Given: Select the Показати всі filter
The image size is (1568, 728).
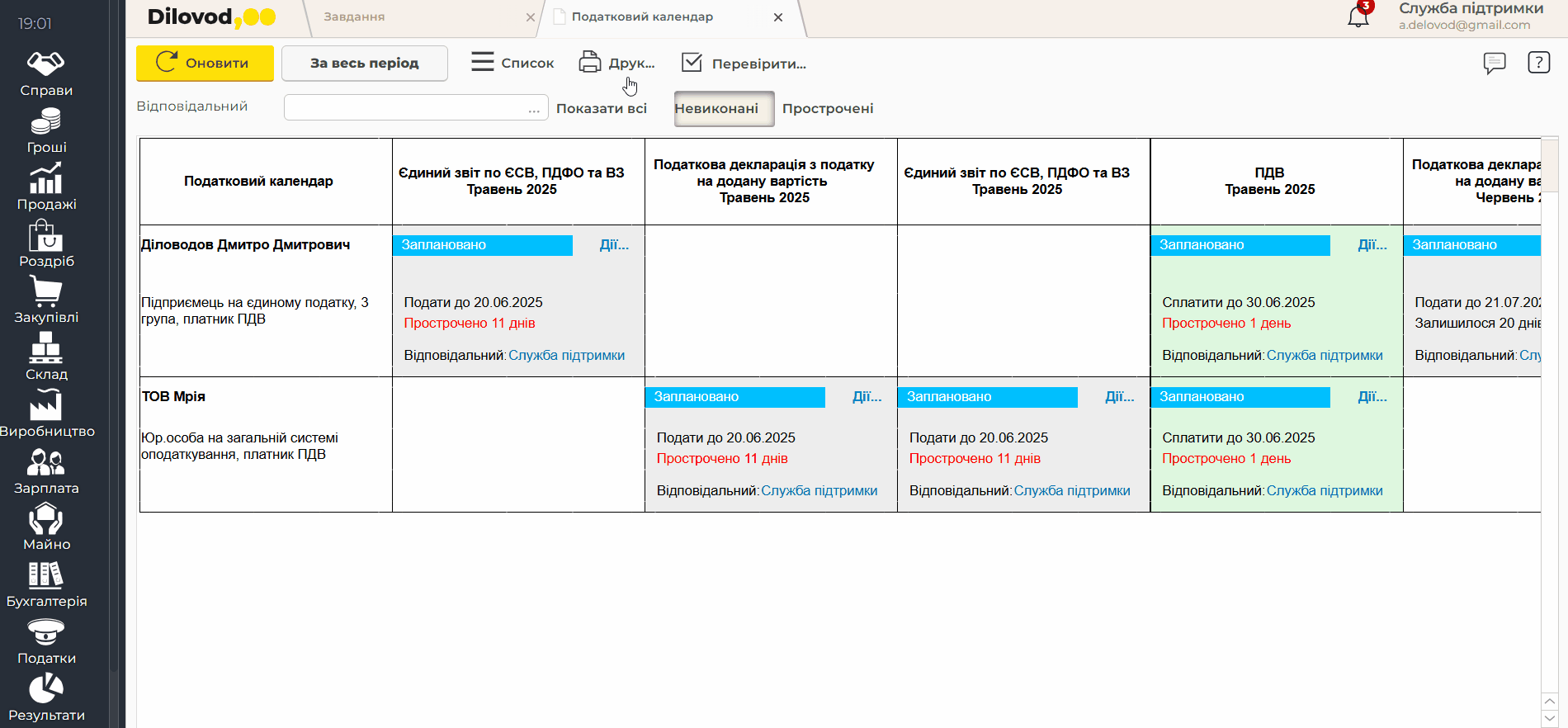Looking at the screenshot, I should pyautogui.click(x=601, y=109).
